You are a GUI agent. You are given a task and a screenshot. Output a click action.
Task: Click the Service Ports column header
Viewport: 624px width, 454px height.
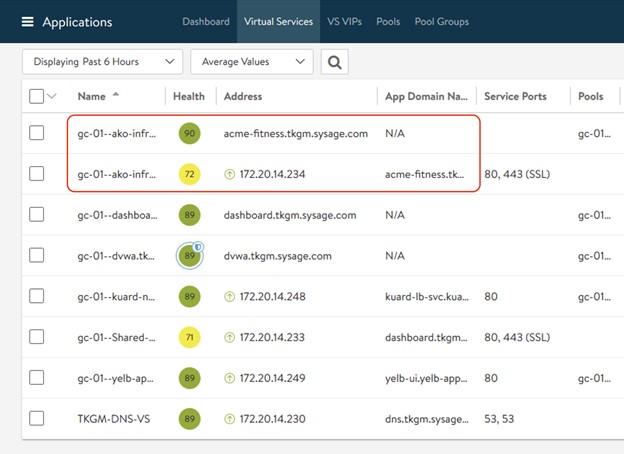coord(515,96)
